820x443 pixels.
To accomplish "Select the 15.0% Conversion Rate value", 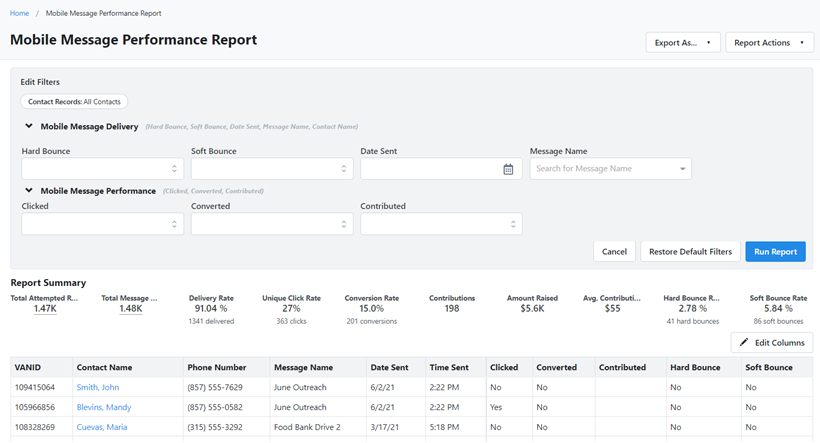I will 371,309.
